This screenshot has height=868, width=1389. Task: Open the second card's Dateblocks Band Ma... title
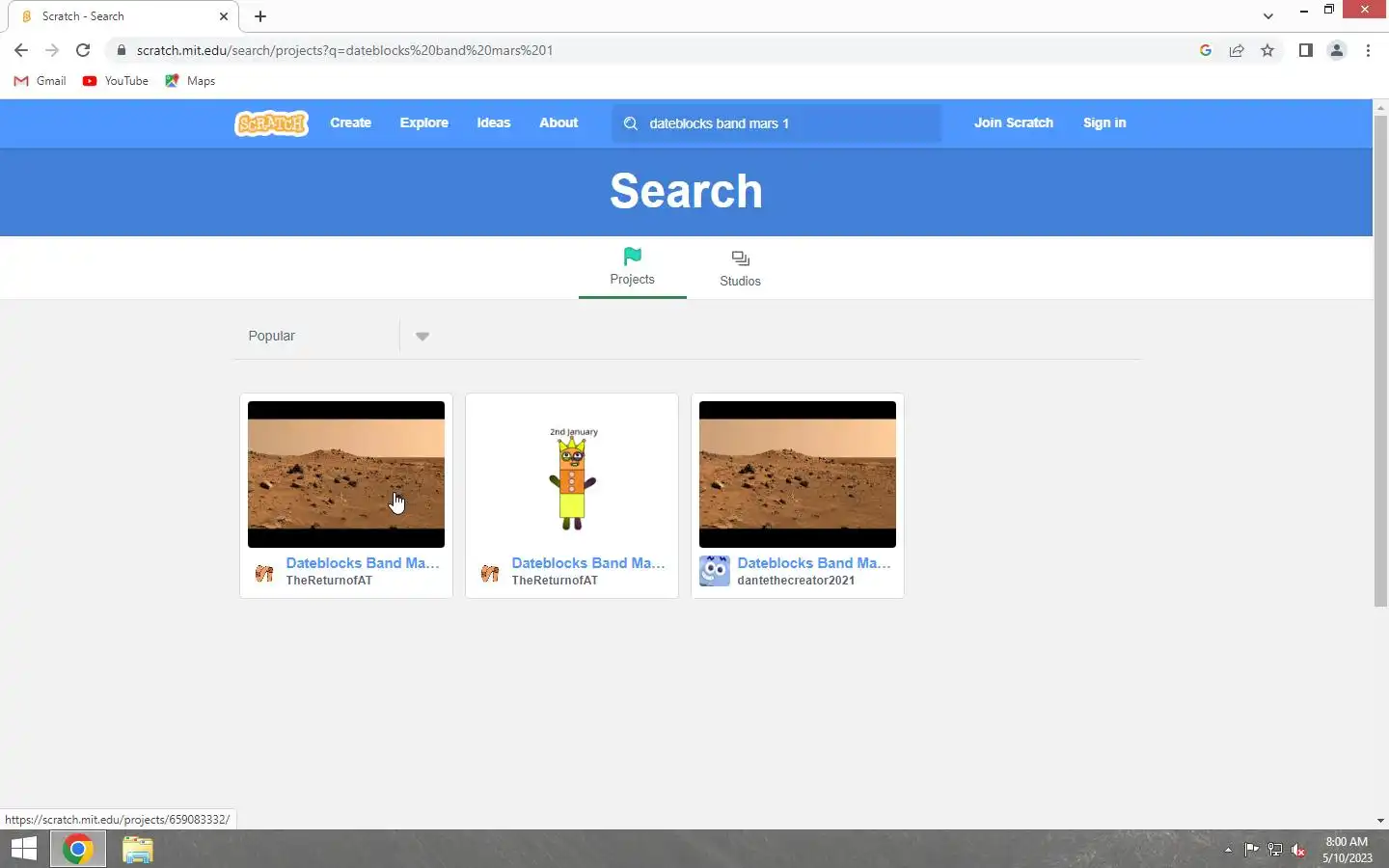(x=588, y=563)
